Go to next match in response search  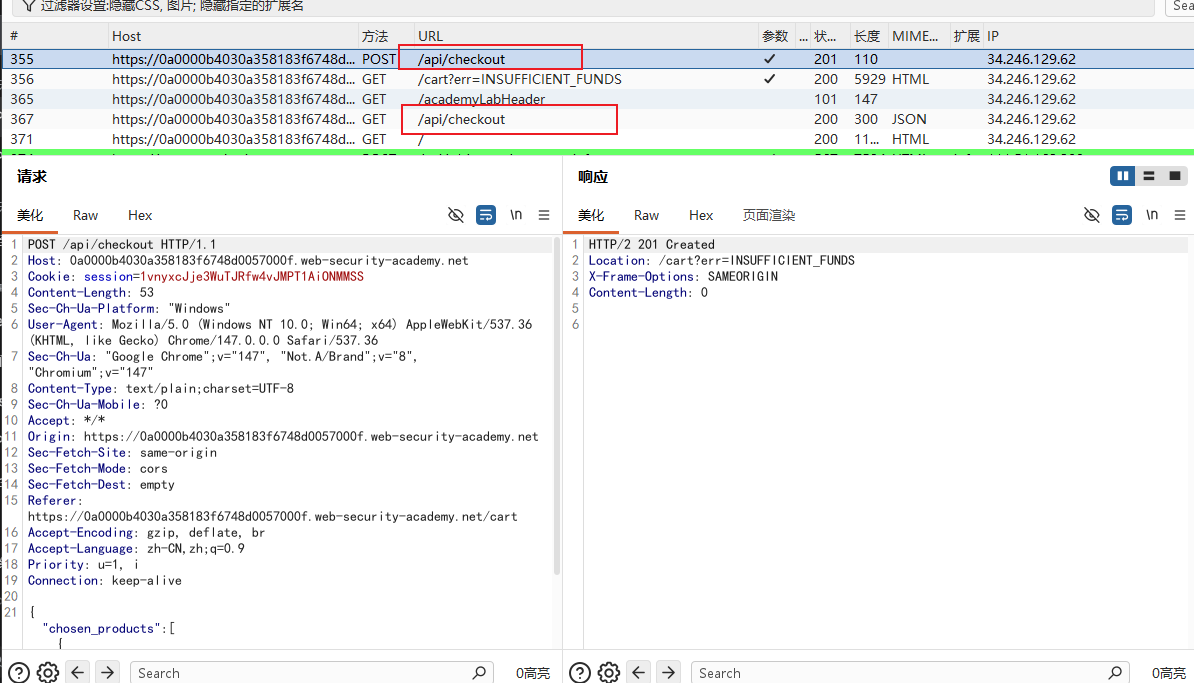[x=668, y=672]
